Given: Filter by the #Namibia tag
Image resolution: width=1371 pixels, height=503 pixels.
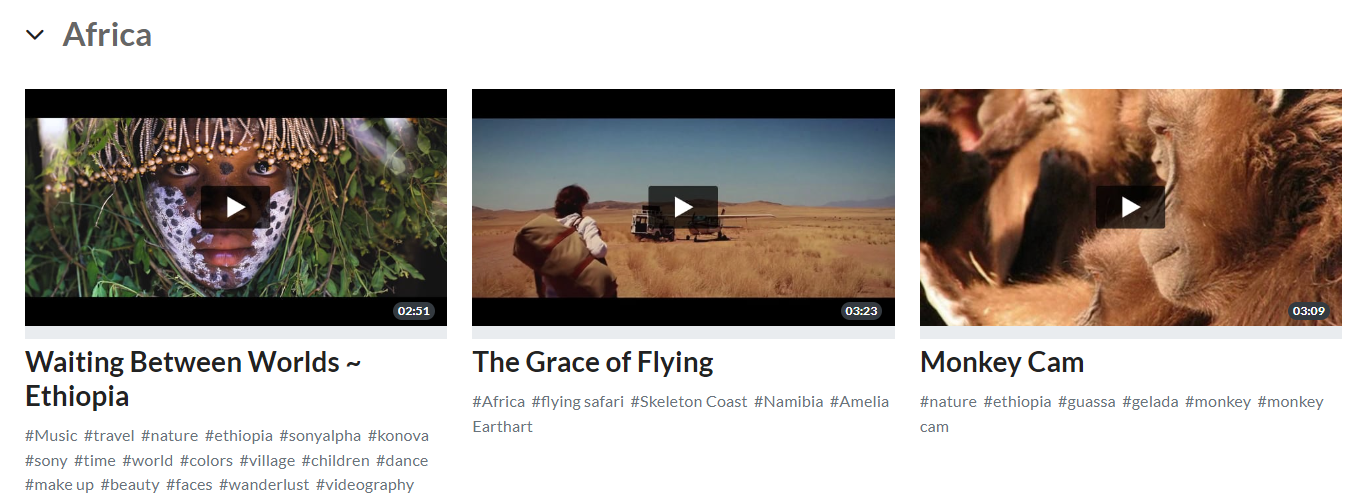Looking at the screenshot, I should click(789, 402).
